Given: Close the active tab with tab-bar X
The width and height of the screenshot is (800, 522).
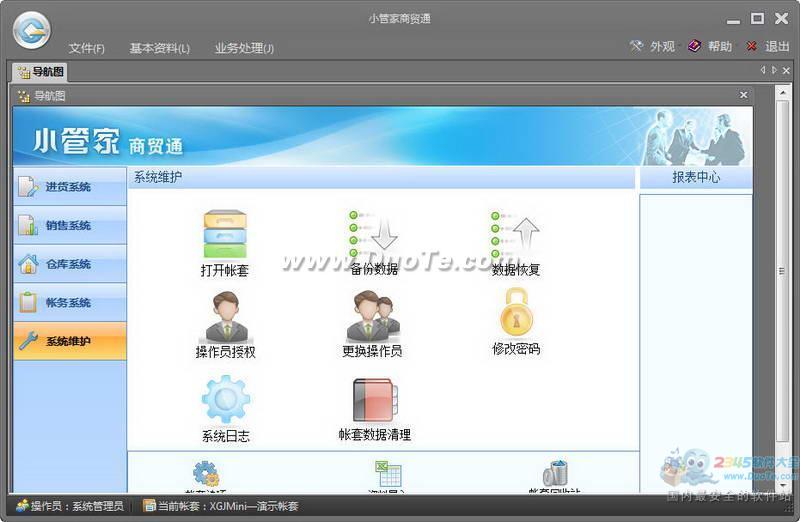Looking at the screenshot, I should click(786, 70).
